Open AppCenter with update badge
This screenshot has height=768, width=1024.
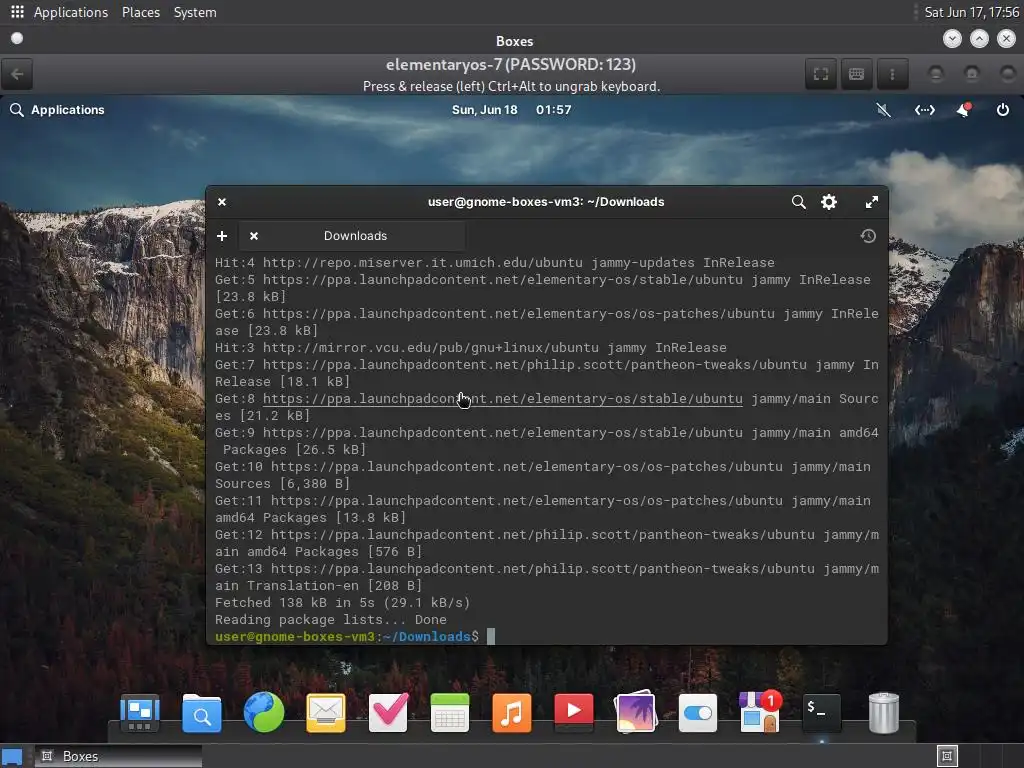click(x=760, y=712)
